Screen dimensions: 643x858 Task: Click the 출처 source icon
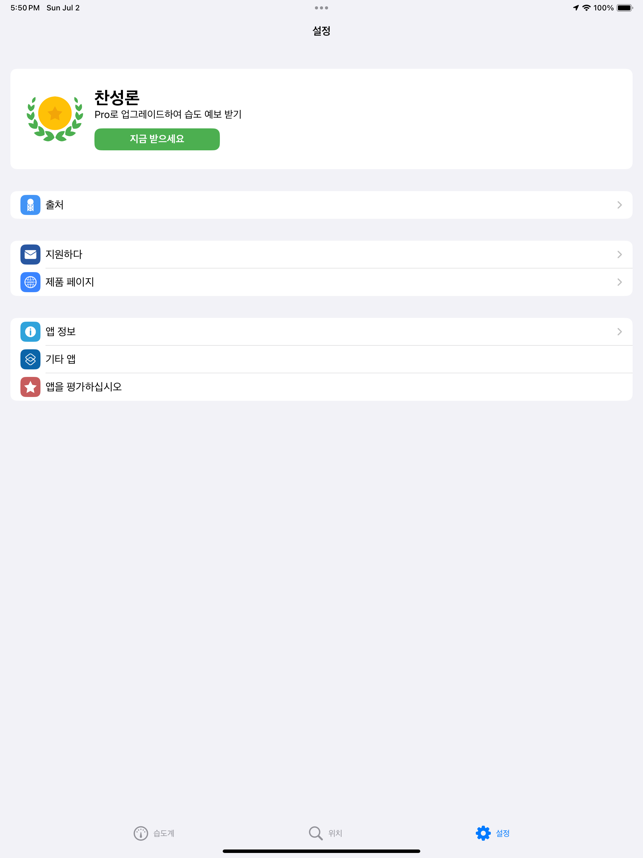click(x=30, y=205)
